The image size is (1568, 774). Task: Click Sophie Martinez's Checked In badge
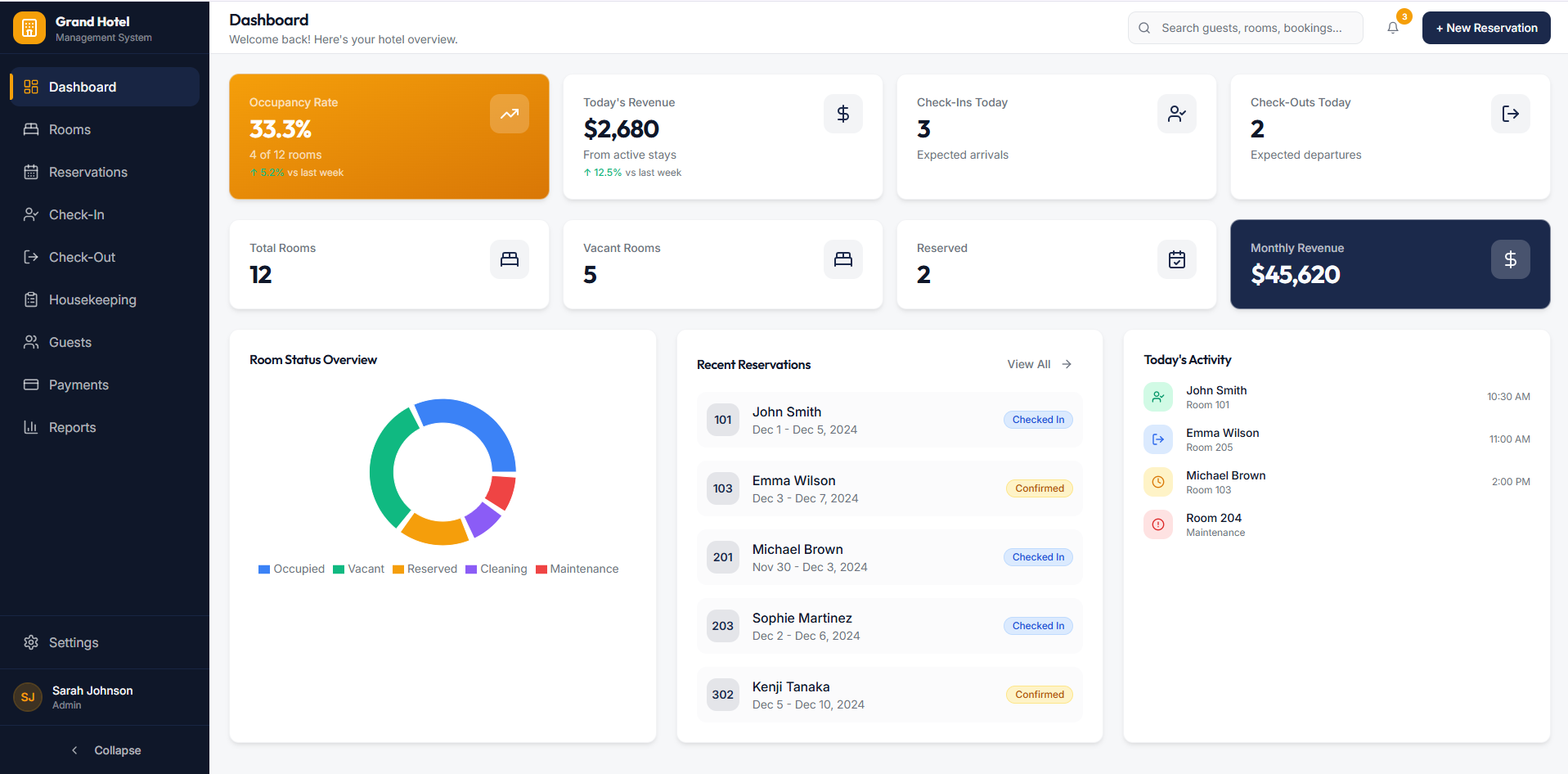click(1038, 626)
